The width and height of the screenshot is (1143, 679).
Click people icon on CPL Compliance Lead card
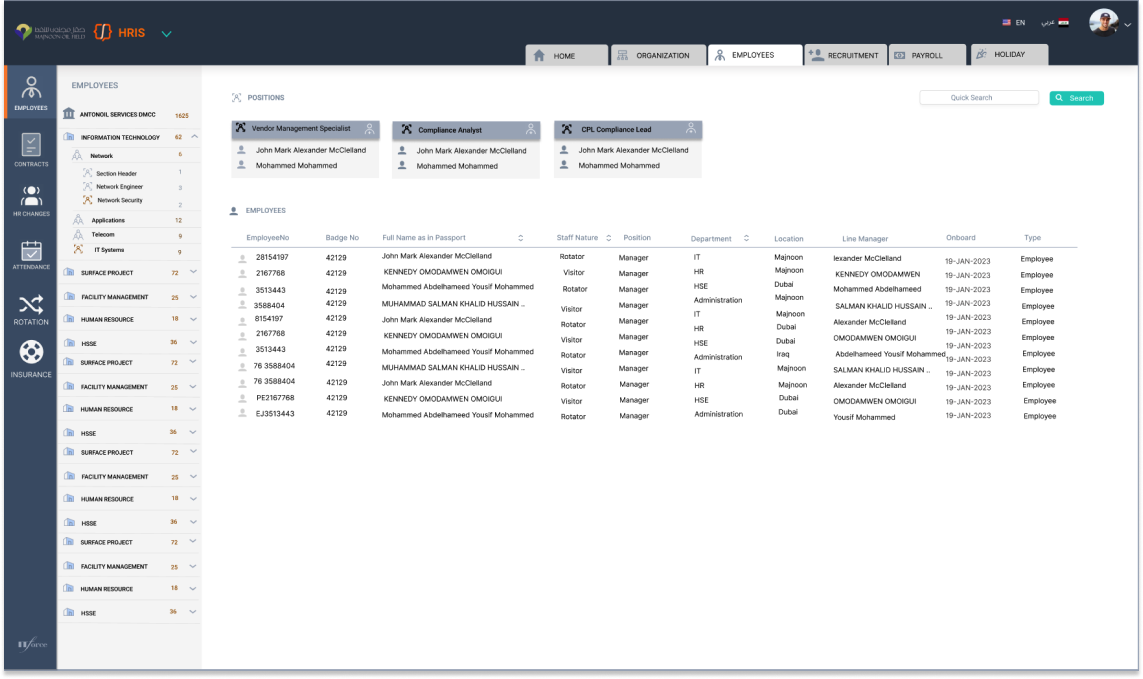pyautogui.click(x=691, y=129)
